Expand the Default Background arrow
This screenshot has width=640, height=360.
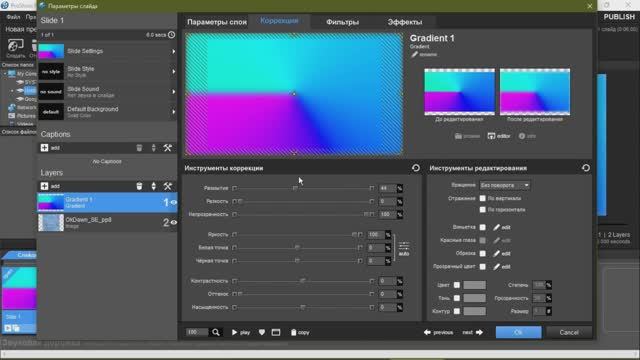(x=173, y=111)
